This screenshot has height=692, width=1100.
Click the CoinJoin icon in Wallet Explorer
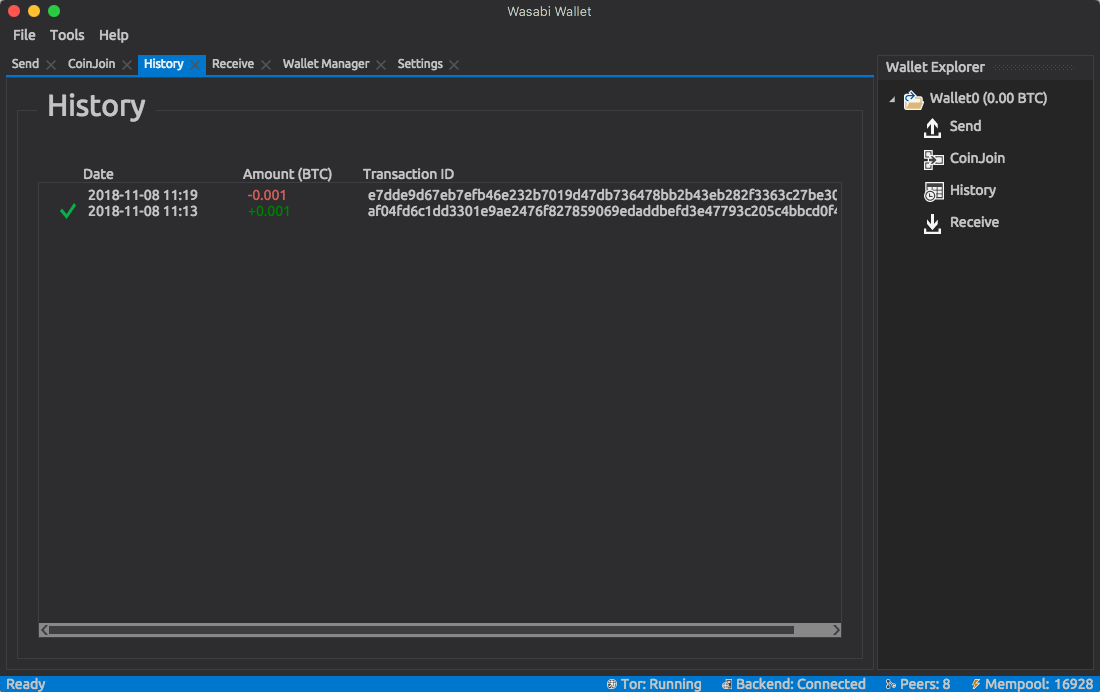[x=933, y=159]
